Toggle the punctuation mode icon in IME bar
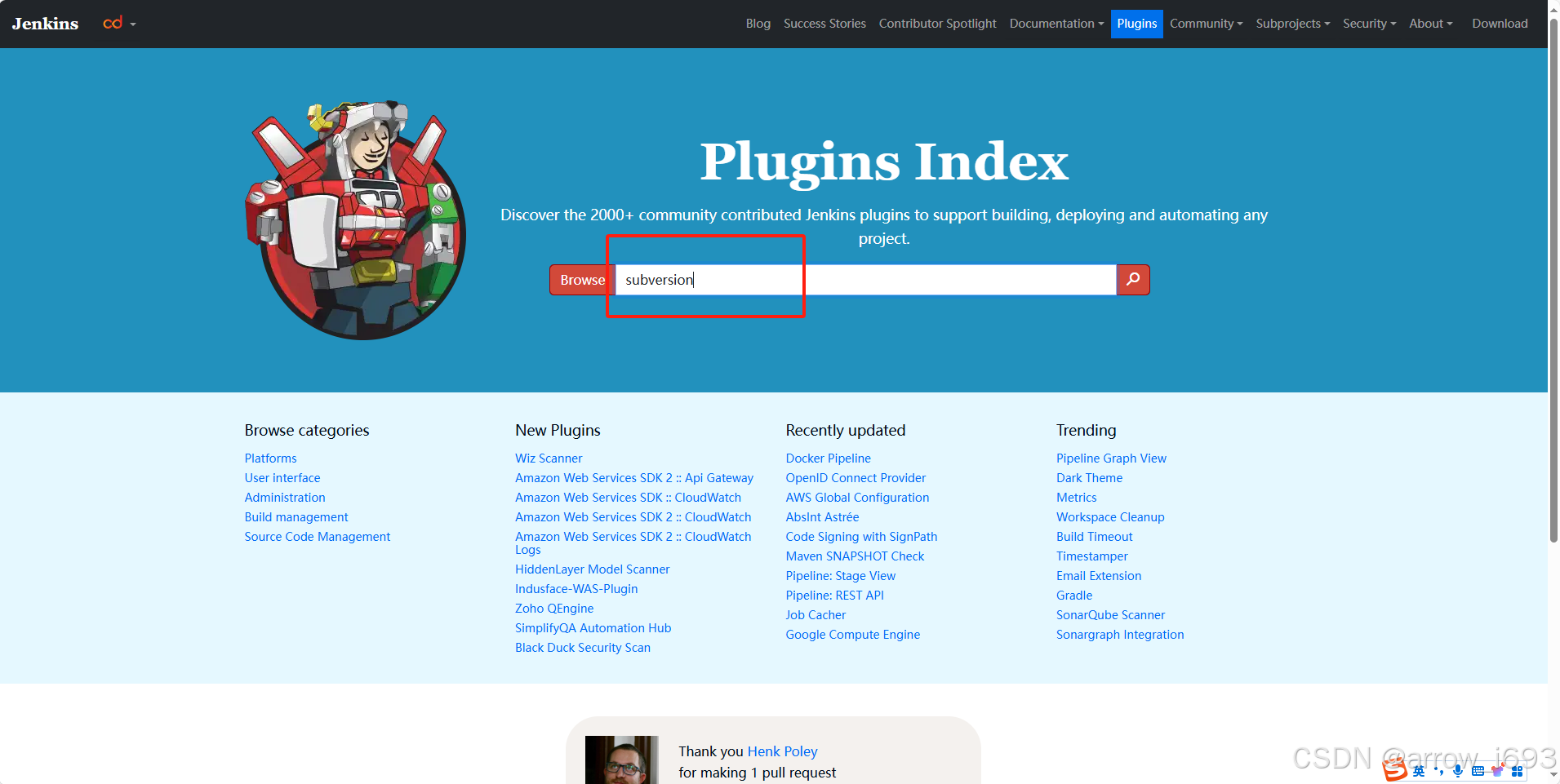 click(x=1438, y=771)
